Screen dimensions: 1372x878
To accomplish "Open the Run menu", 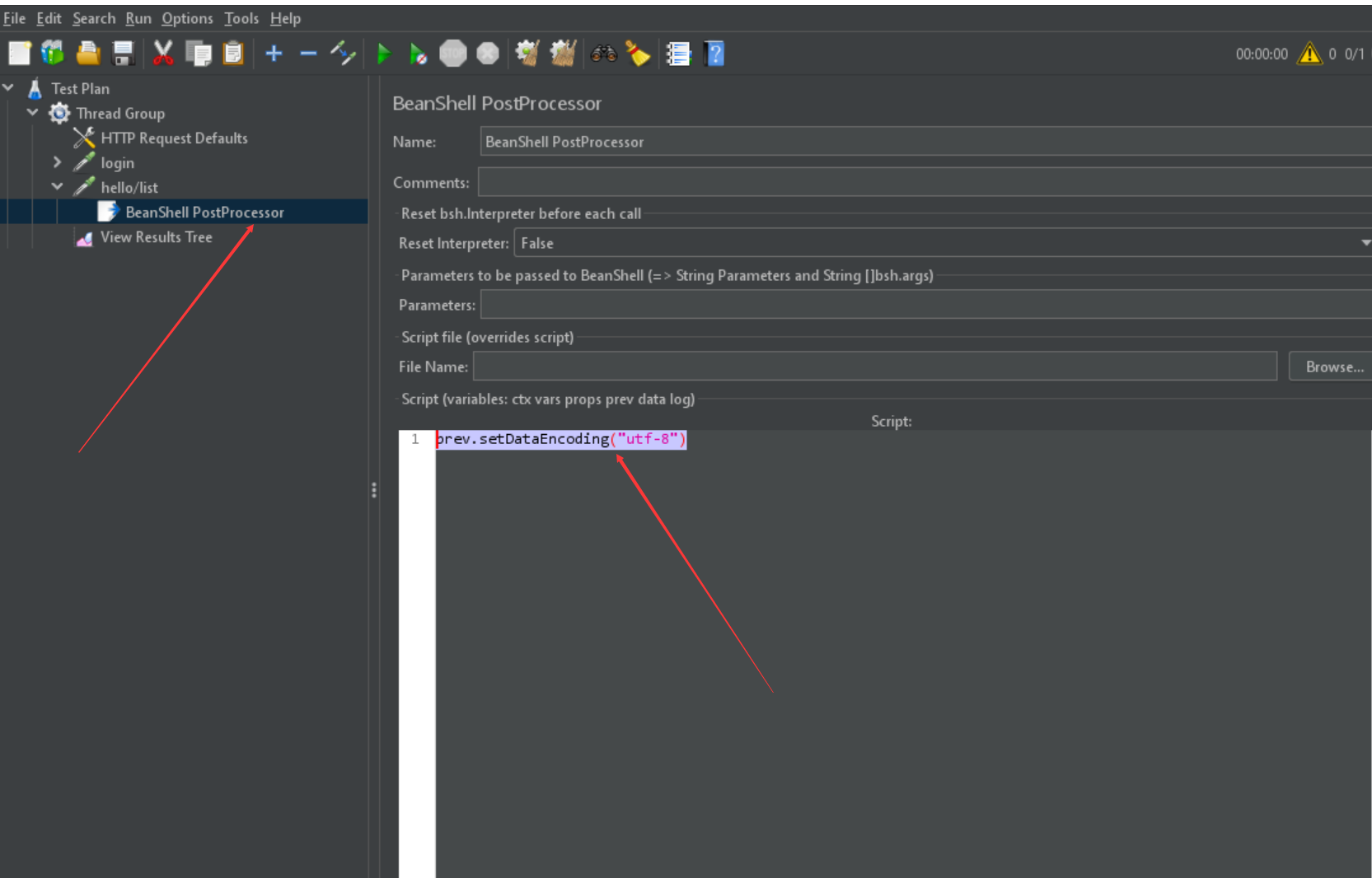I will (x=138, y=18).
